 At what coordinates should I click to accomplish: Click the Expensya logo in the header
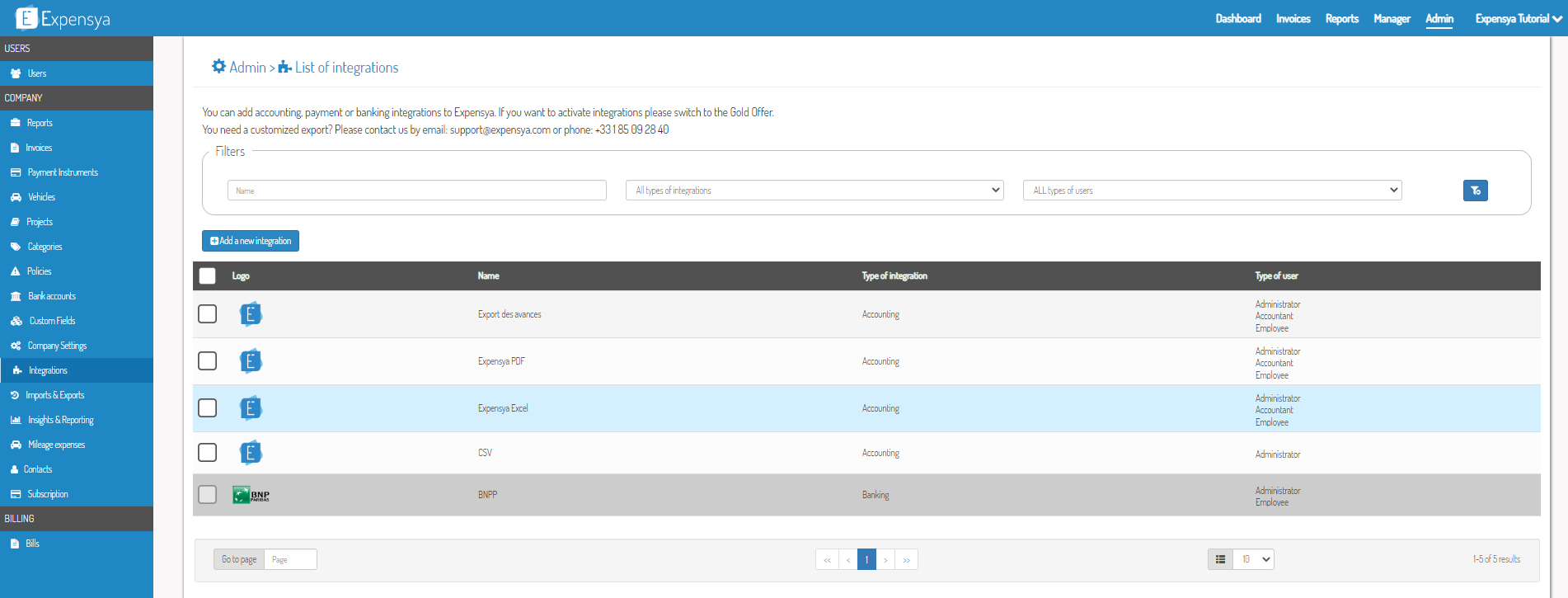(63, 18)
